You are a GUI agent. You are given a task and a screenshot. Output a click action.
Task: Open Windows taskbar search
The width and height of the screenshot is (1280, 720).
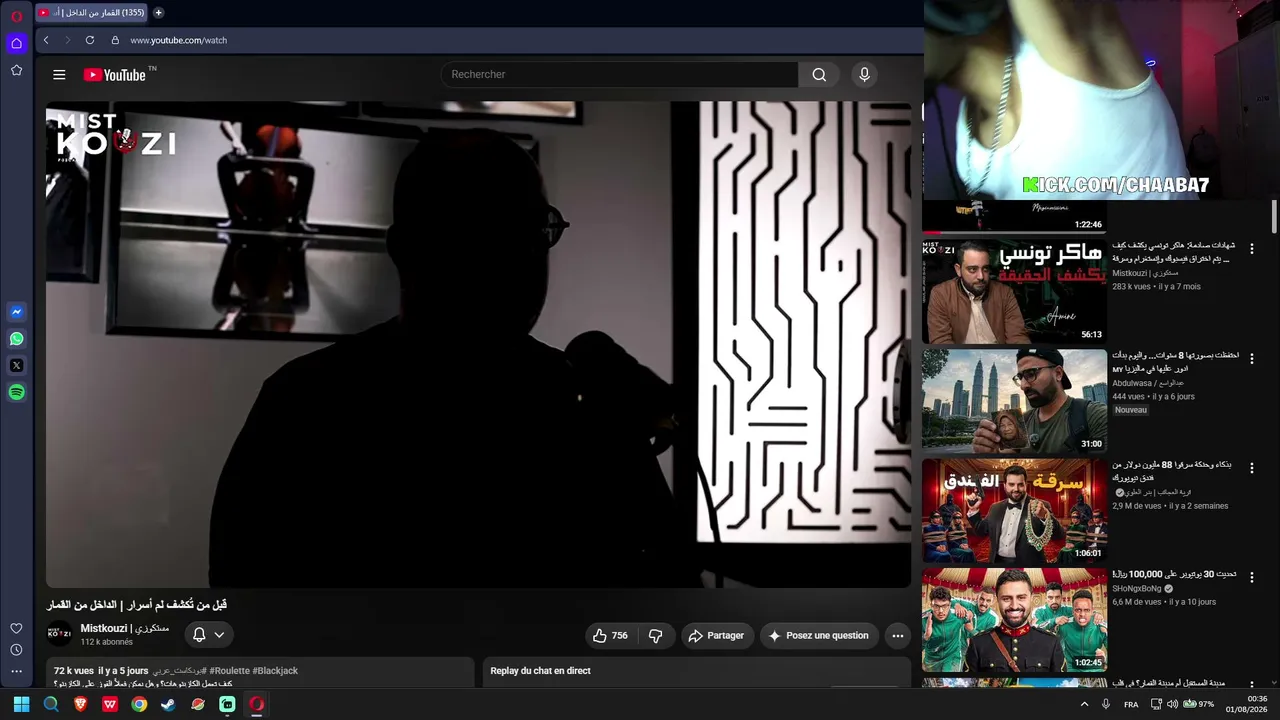coord(51,704)
